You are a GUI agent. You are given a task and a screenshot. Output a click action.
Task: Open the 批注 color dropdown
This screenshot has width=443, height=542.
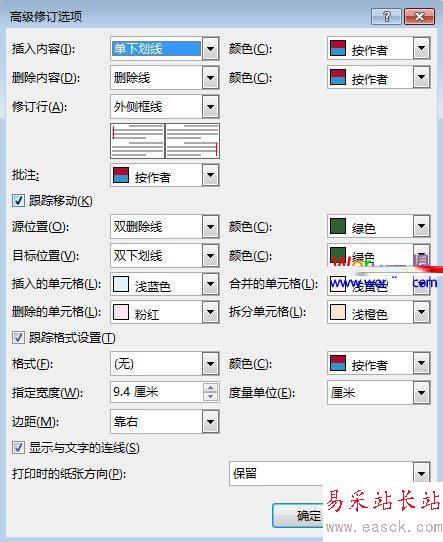210,175
